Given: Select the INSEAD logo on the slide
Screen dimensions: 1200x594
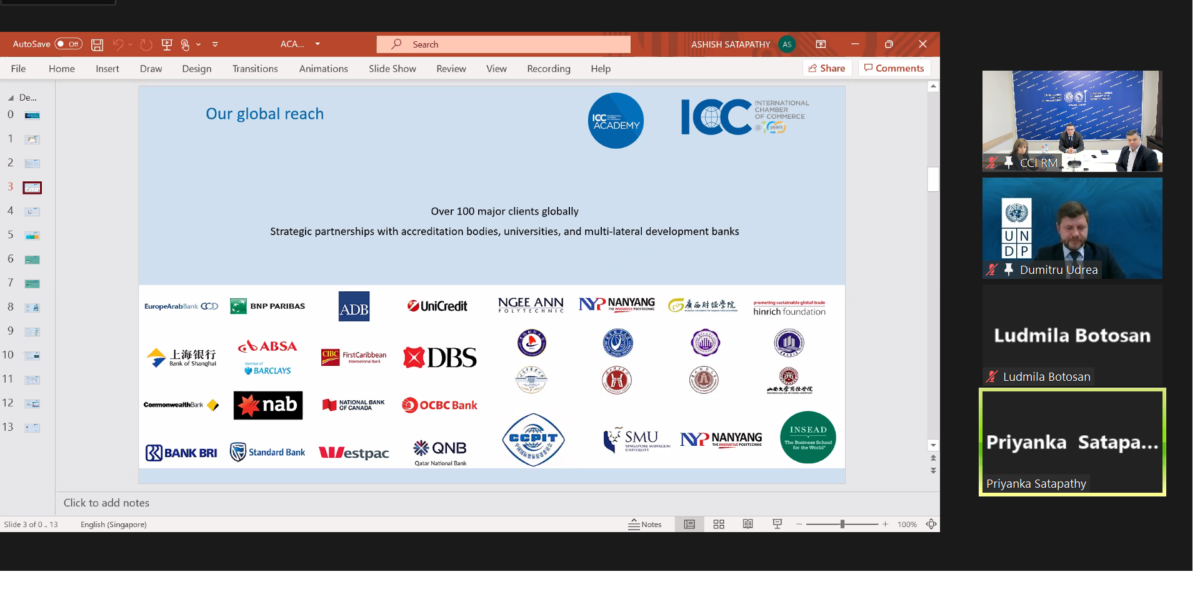Looking at the screenshot, I should [x=808, y=437].
